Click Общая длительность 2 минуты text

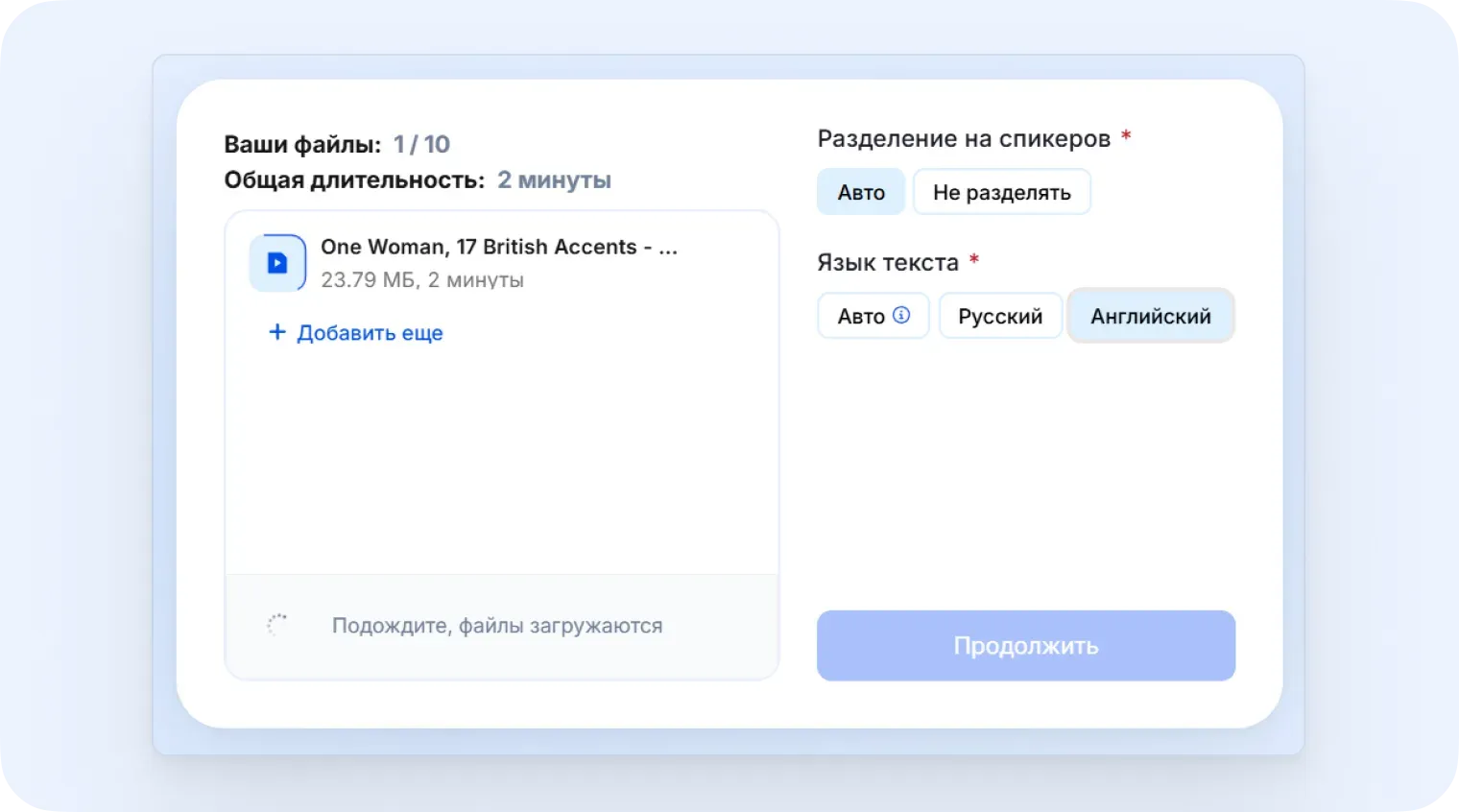418,179
